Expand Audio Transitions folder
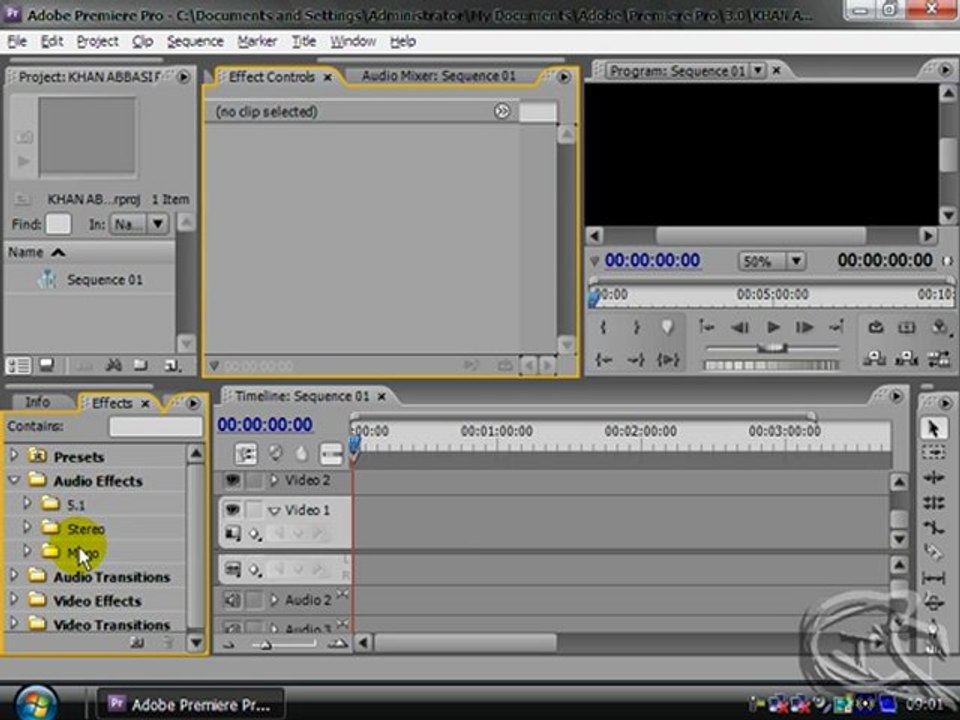This screenshot has height=720, width=960. coord(14,576)
